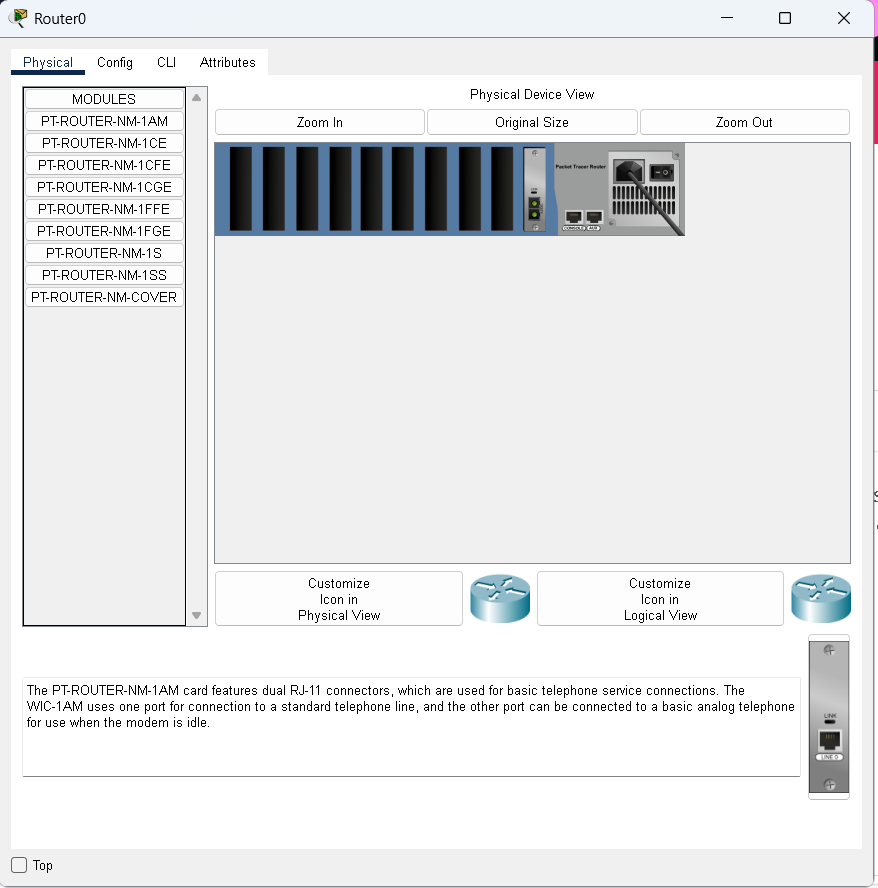
Task: Choose the PT-ROUTER-NM-1FGE module
Action: click(104, 232)
